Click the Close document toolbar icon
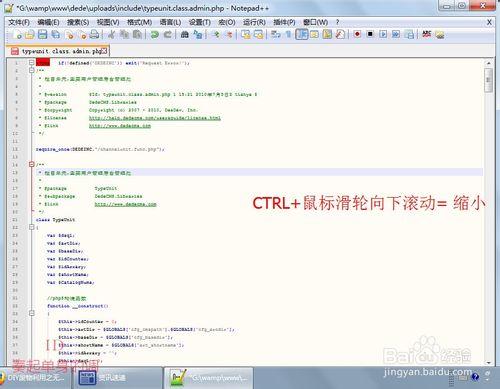Viewport: 500px width, 389px height. click(x=69, y=34)
